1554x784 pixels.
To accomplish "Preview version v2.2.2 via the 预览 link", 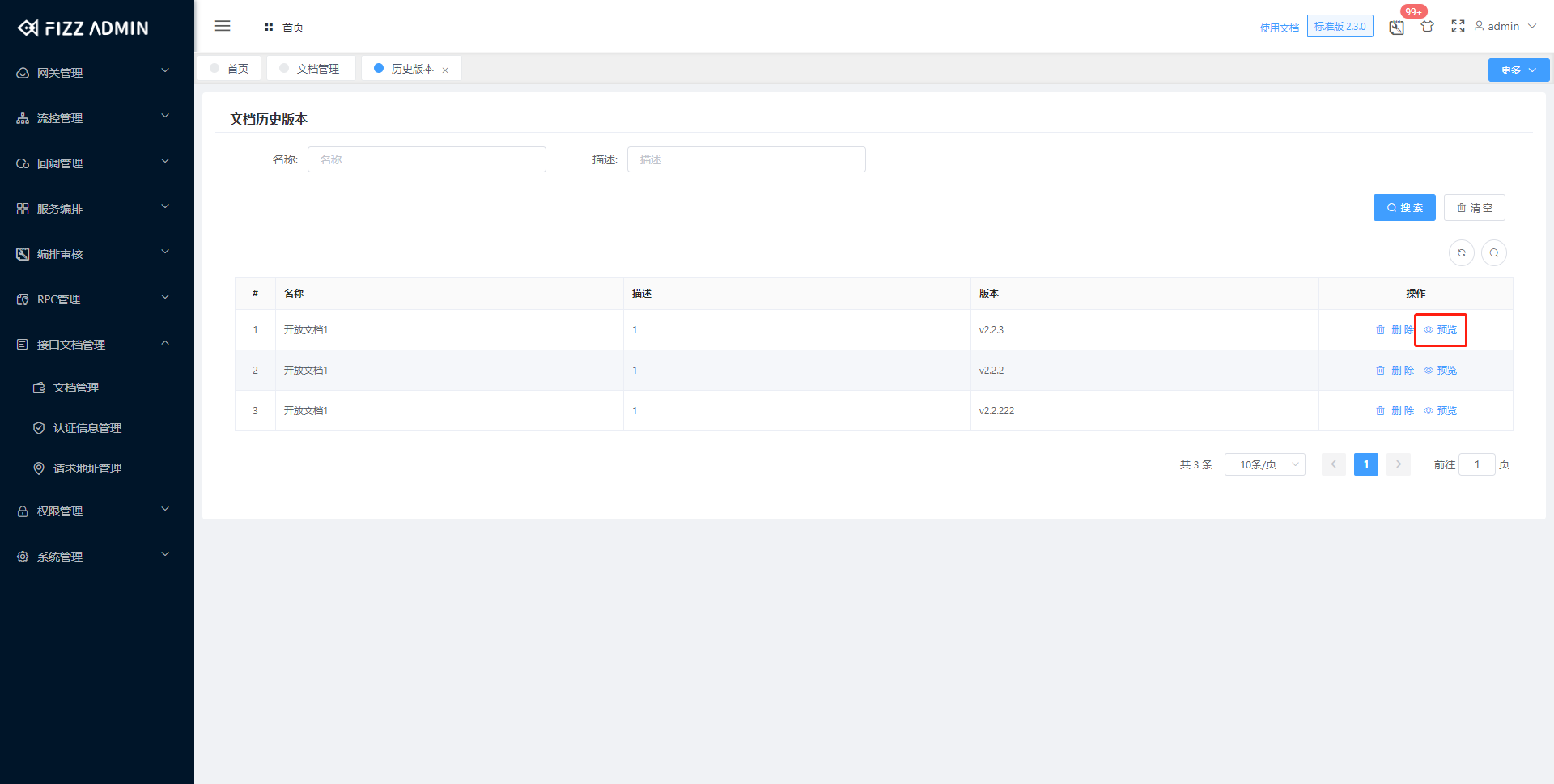I will (1446, 370).
